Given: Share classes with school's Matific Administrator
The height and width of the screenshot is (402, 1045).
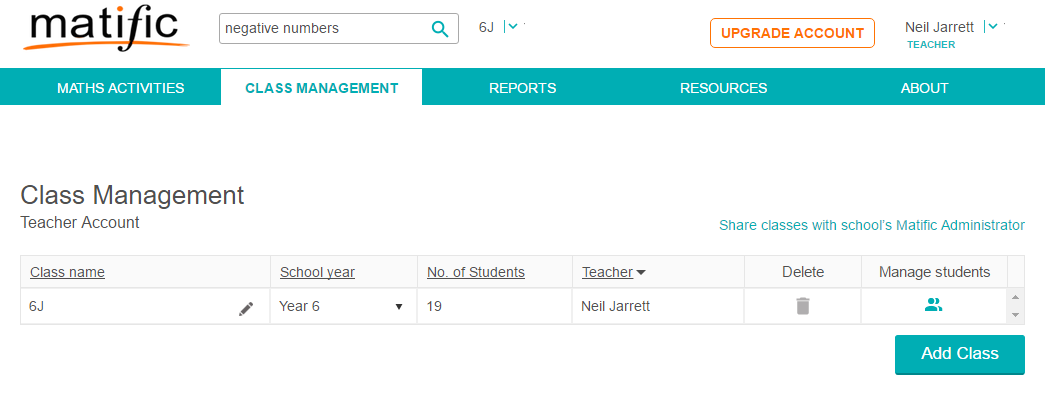Looking at the screenshot, I should pos(871,225).
